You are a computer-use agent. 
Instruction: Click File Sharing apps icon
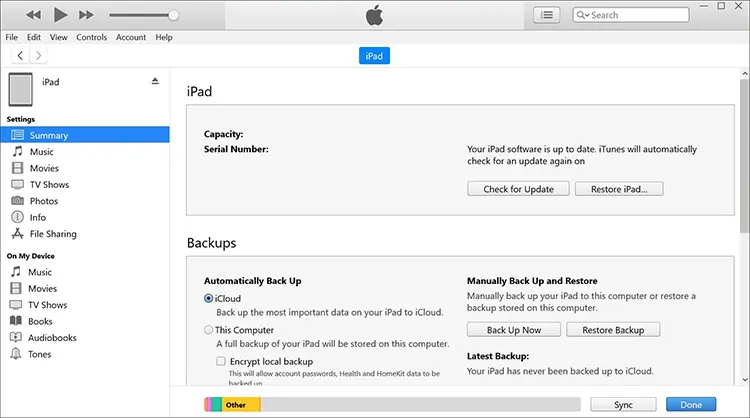pyautogui.click(x=17, y=233)
